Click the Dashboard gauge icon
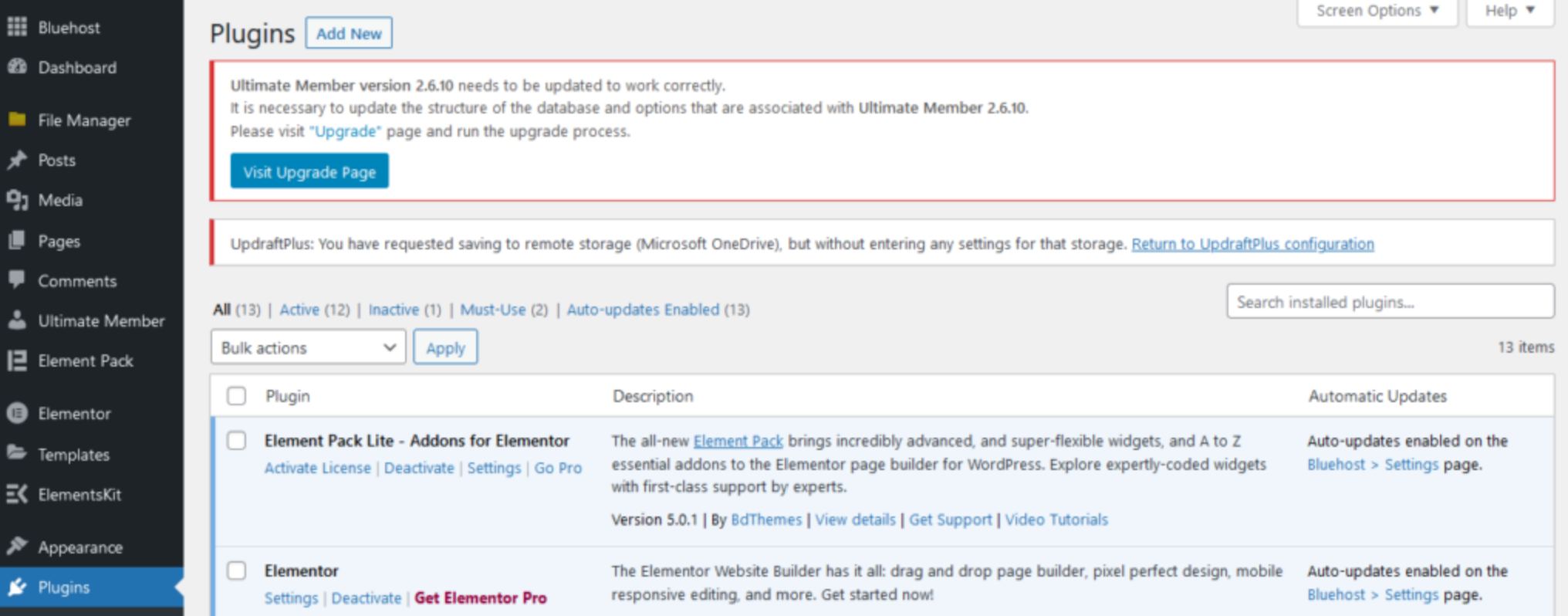The width and height of the screenshot is (1568, 616). click(x=17, y=67)
